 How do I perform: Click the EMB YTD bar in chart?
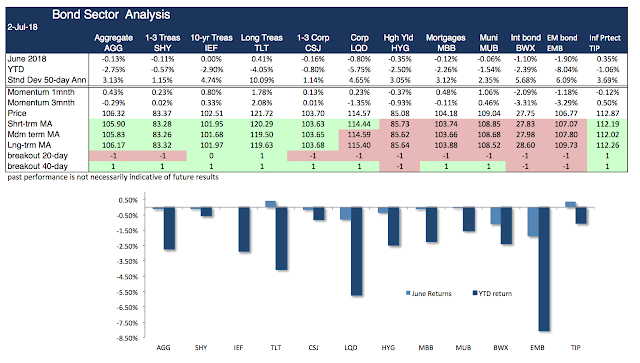[x=544, y=269]
